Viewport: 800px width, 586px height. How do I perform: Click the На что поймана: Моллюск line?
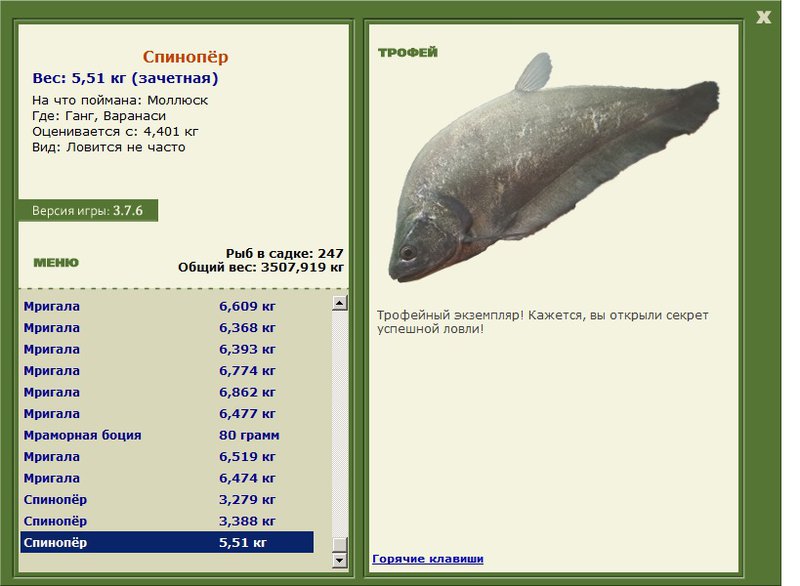[x=120, y=100]
